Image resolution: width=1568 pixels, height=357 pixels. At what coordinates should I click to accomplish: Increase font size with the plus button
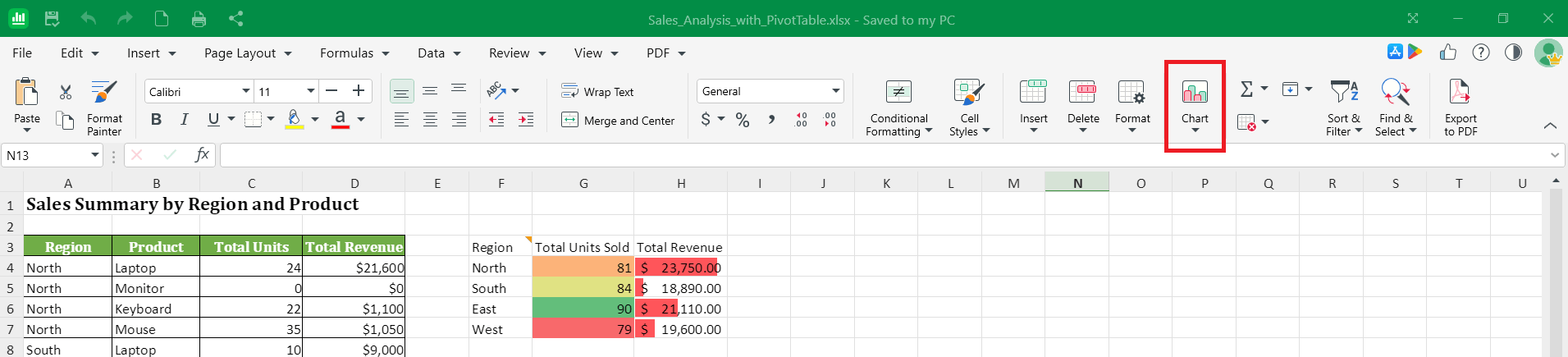(x=359, y=90)
